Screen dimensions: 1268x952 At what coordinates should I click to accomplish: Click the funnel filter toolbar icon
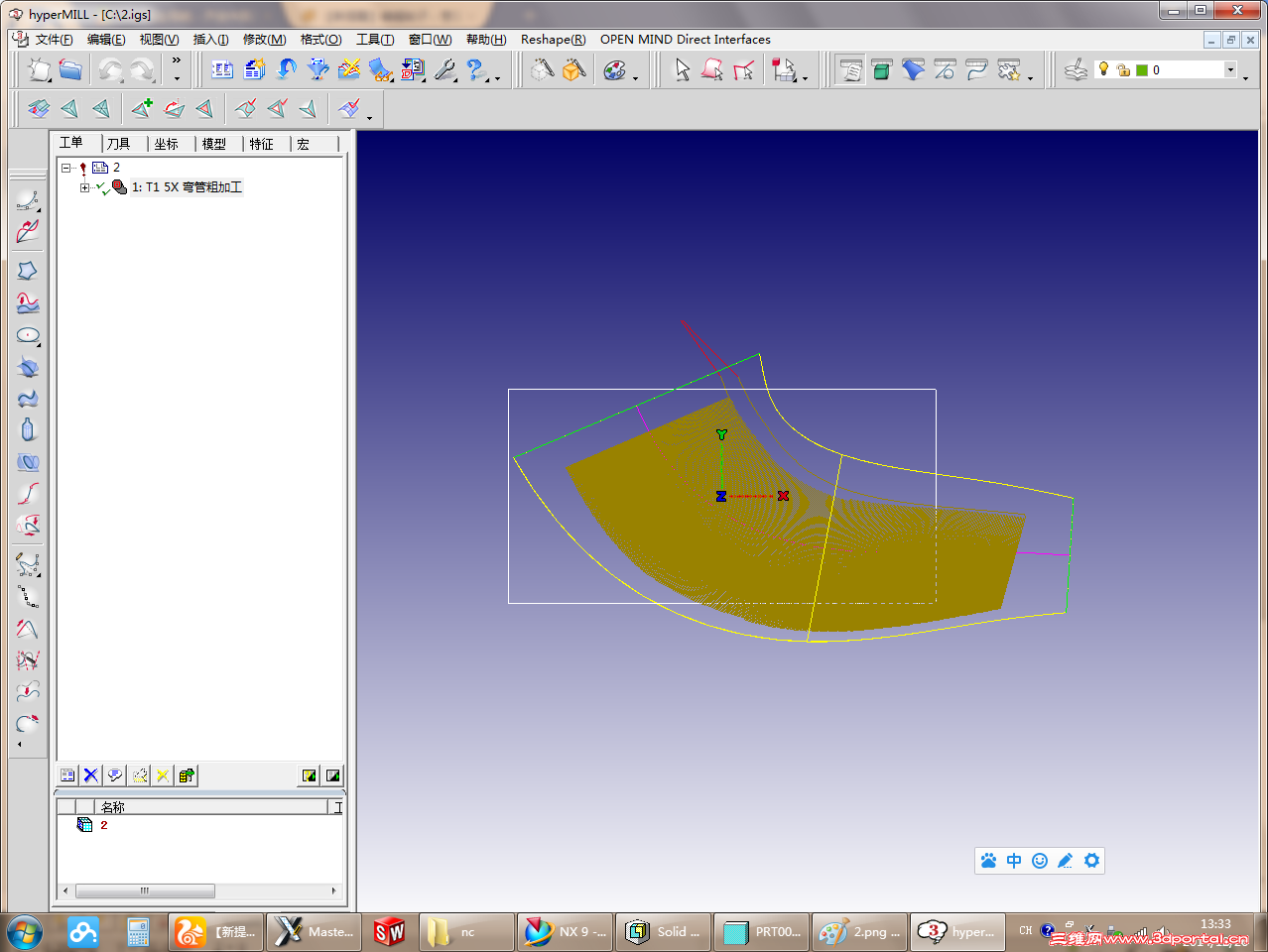[317, 69]
